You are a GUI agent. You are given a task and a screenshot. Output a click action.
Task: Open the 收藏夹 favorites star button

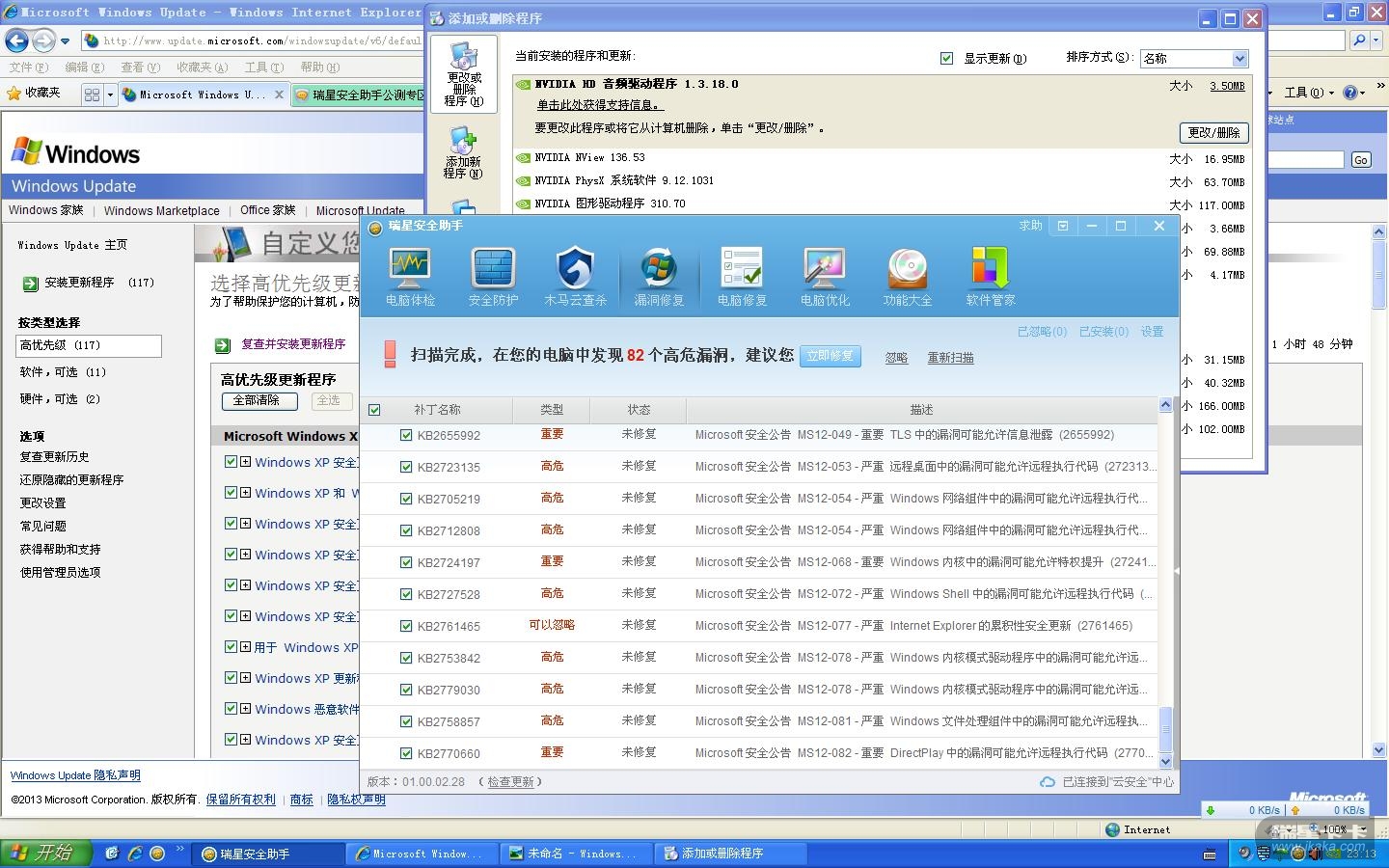coord(34,94)
